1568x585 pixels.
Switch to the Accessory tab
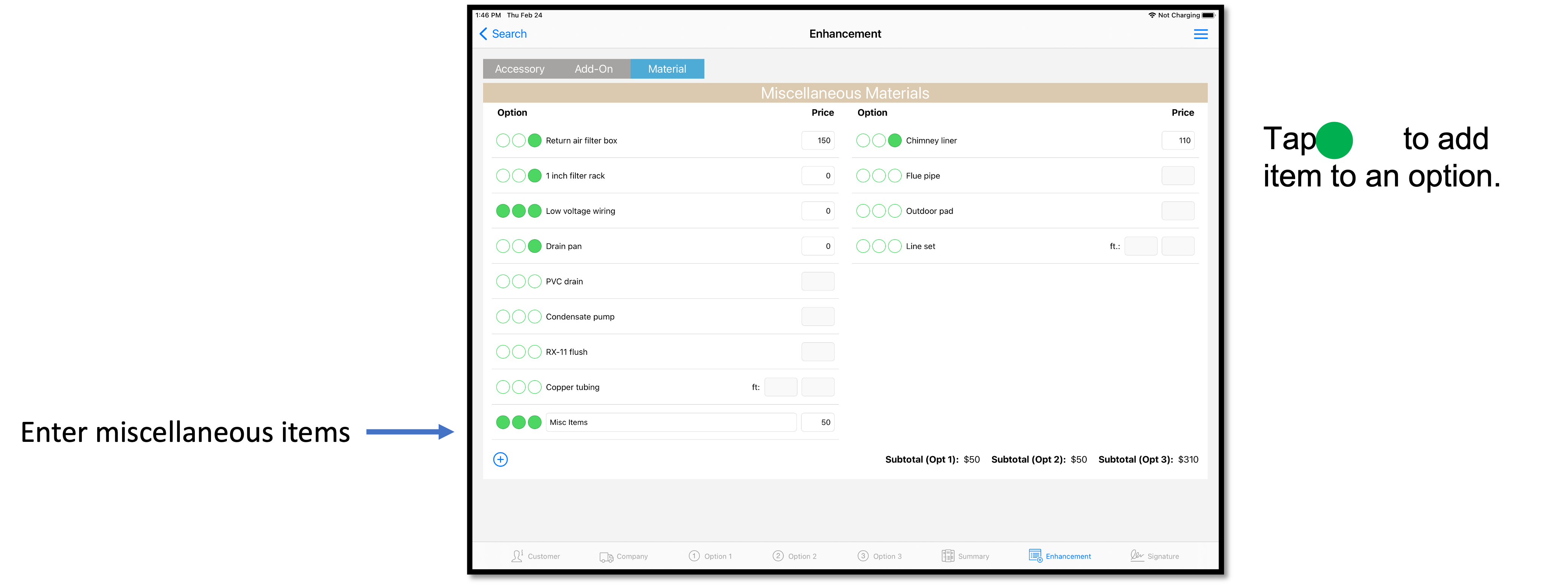pyautogui.click(x=520, y=69)
